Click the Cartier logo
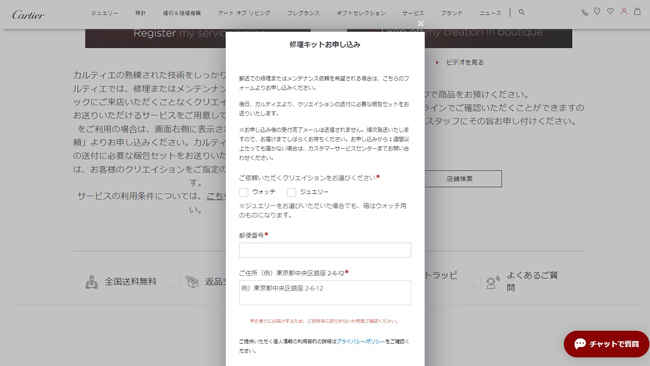 [x=28, y=15]
